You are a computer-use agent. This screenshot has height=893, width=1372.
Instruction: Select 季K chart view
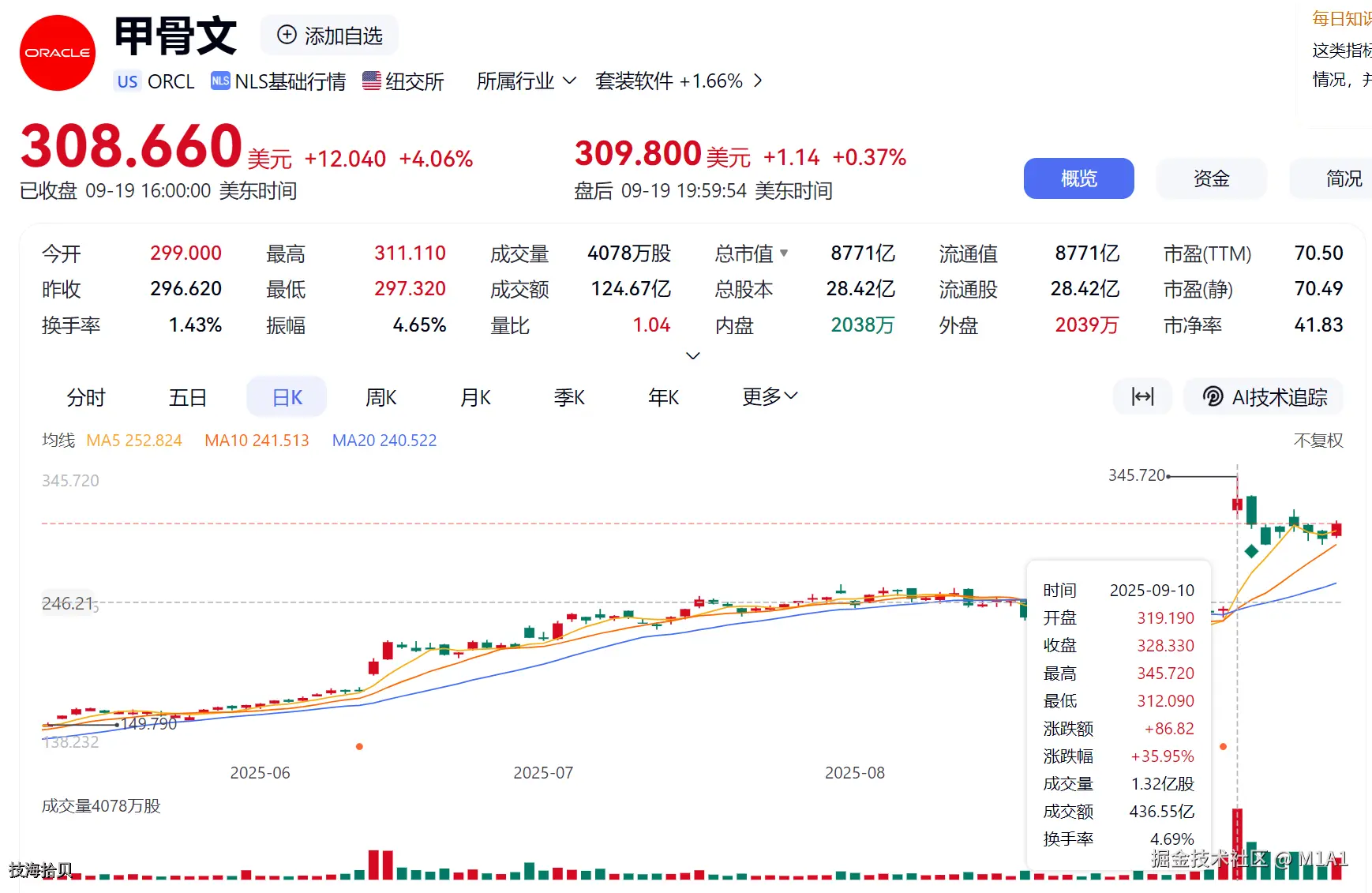[569, 397]
